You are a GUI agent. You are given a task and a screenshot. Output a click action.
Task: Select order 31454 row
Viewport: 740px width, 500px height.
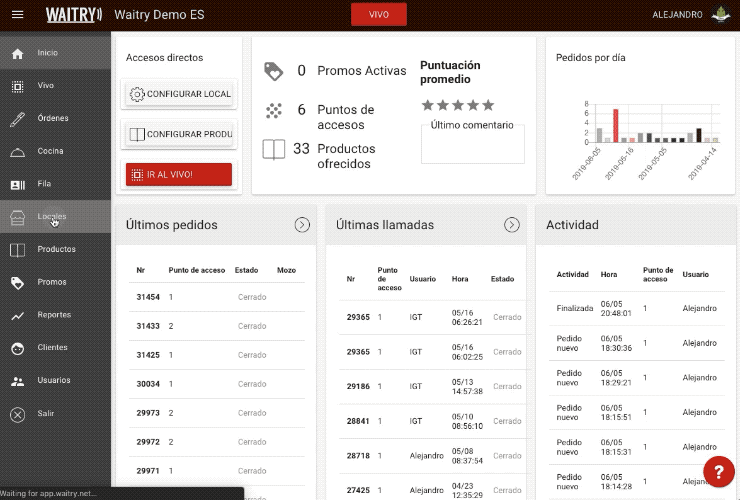click(217, 297)
